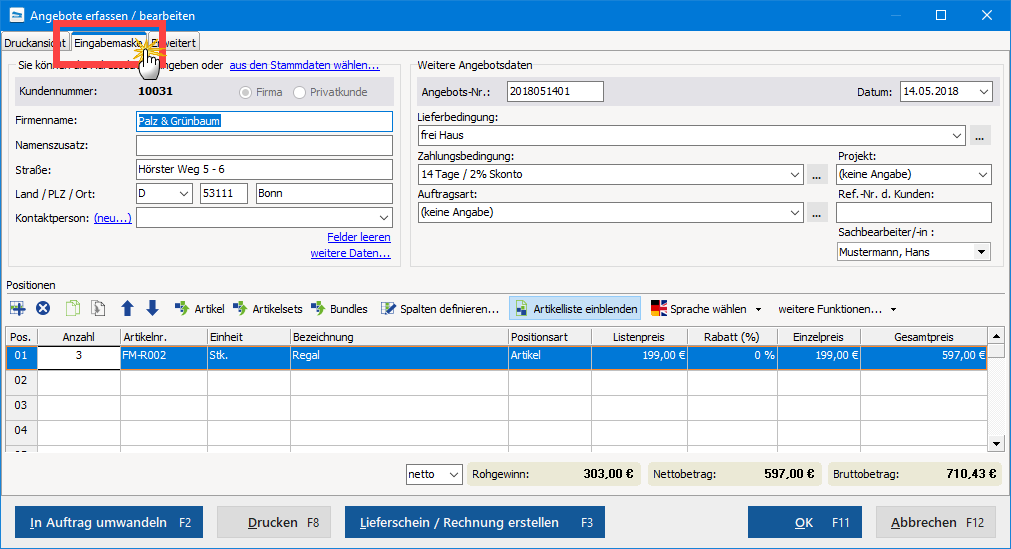Paste position icon in toolbar
The width and height of the screenshot is (1011, 549).
tap(98, 308)
